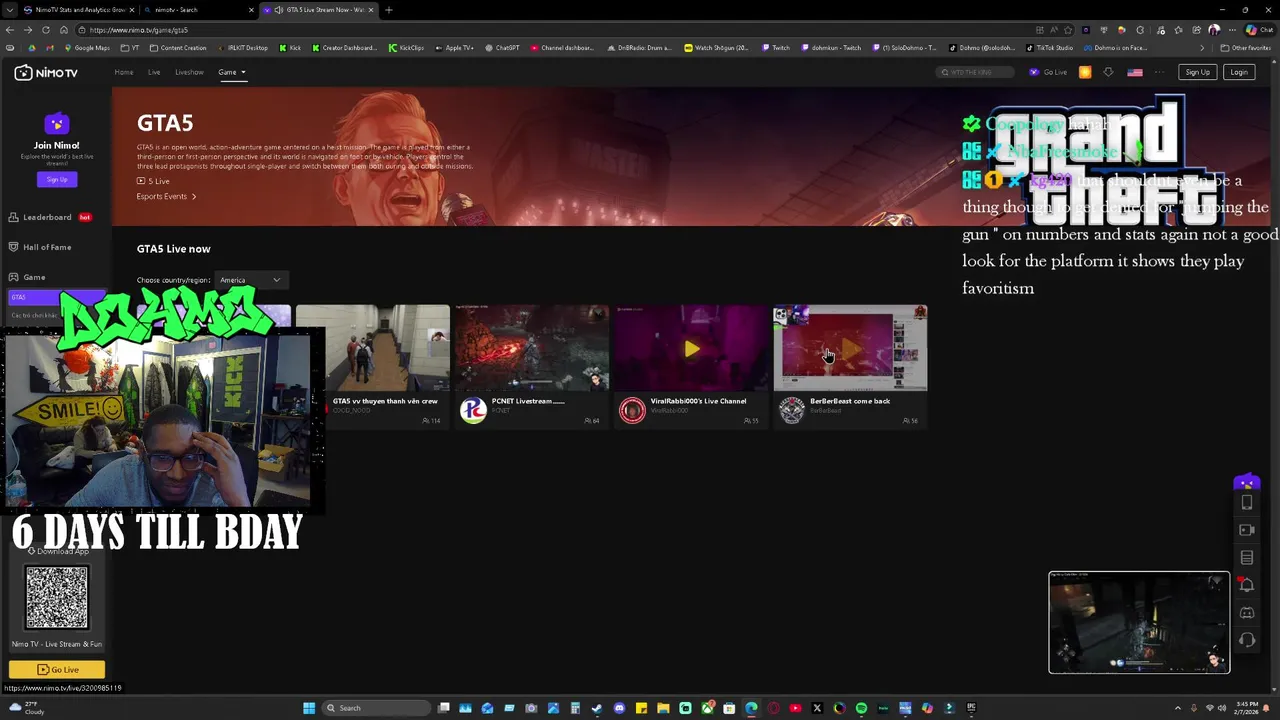
Task: Click the Login button
Action: tap(1239, 72)
